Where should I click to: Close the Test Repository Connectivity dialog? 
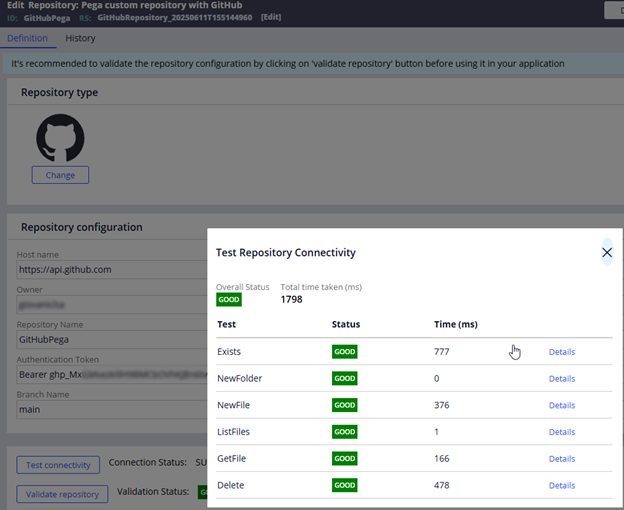tap(607, 252)
